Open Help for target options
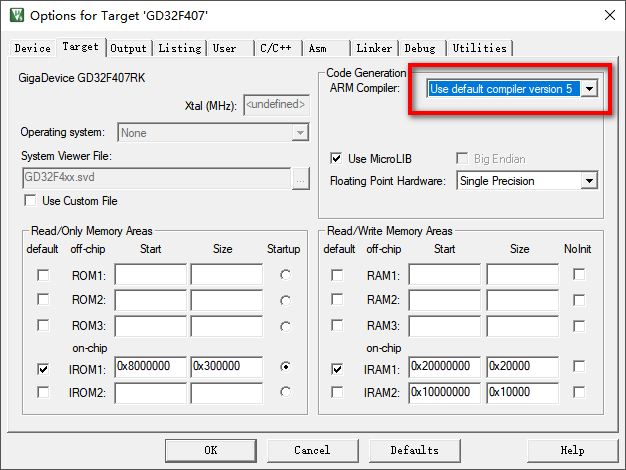Screen dimensions: 626x470 coord(573,450)
